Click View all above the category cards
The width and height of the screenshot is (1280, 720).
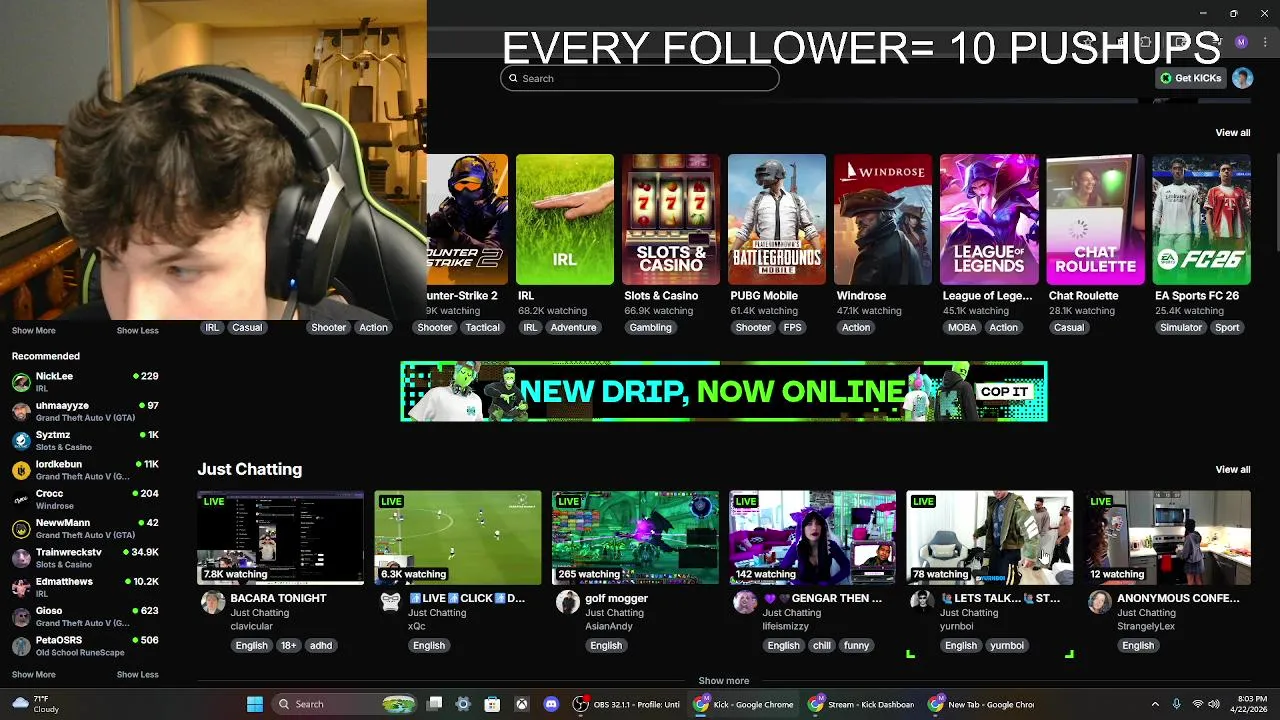coord(1232,132)
